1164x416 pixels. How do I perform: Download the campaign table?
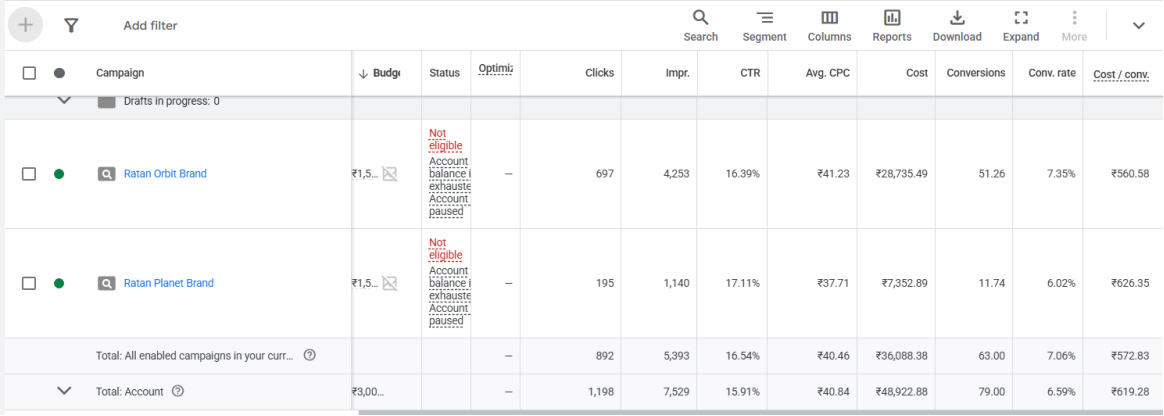pos(956,25)
